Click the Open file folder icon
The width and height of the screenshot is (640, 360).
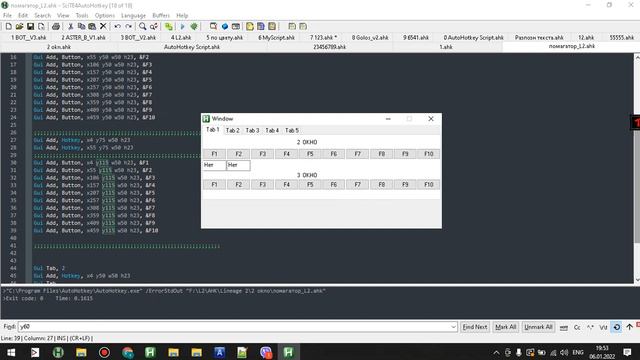click(19, 27)
